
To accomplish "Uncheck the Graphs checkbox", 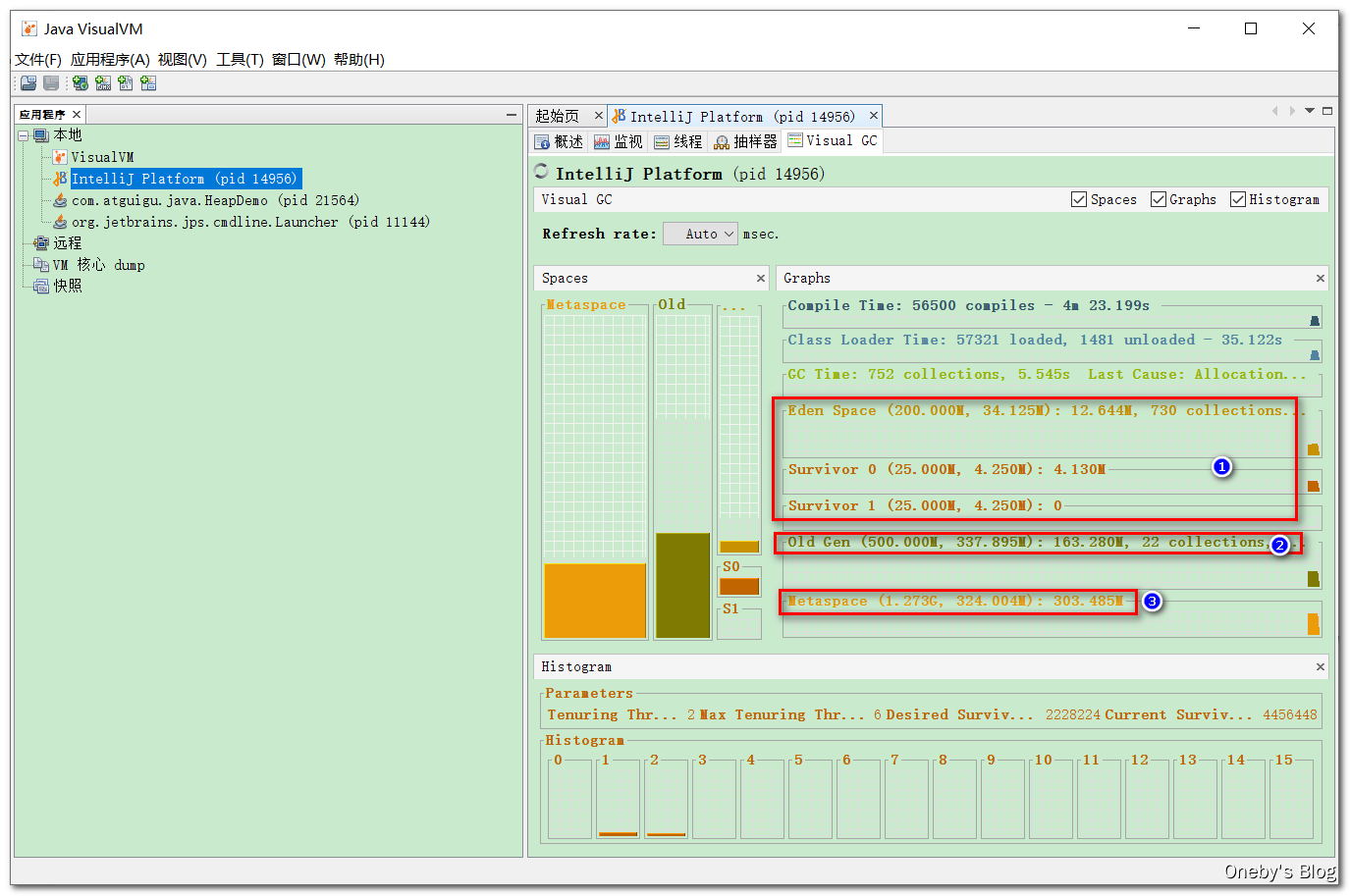I will point(1159,199).
